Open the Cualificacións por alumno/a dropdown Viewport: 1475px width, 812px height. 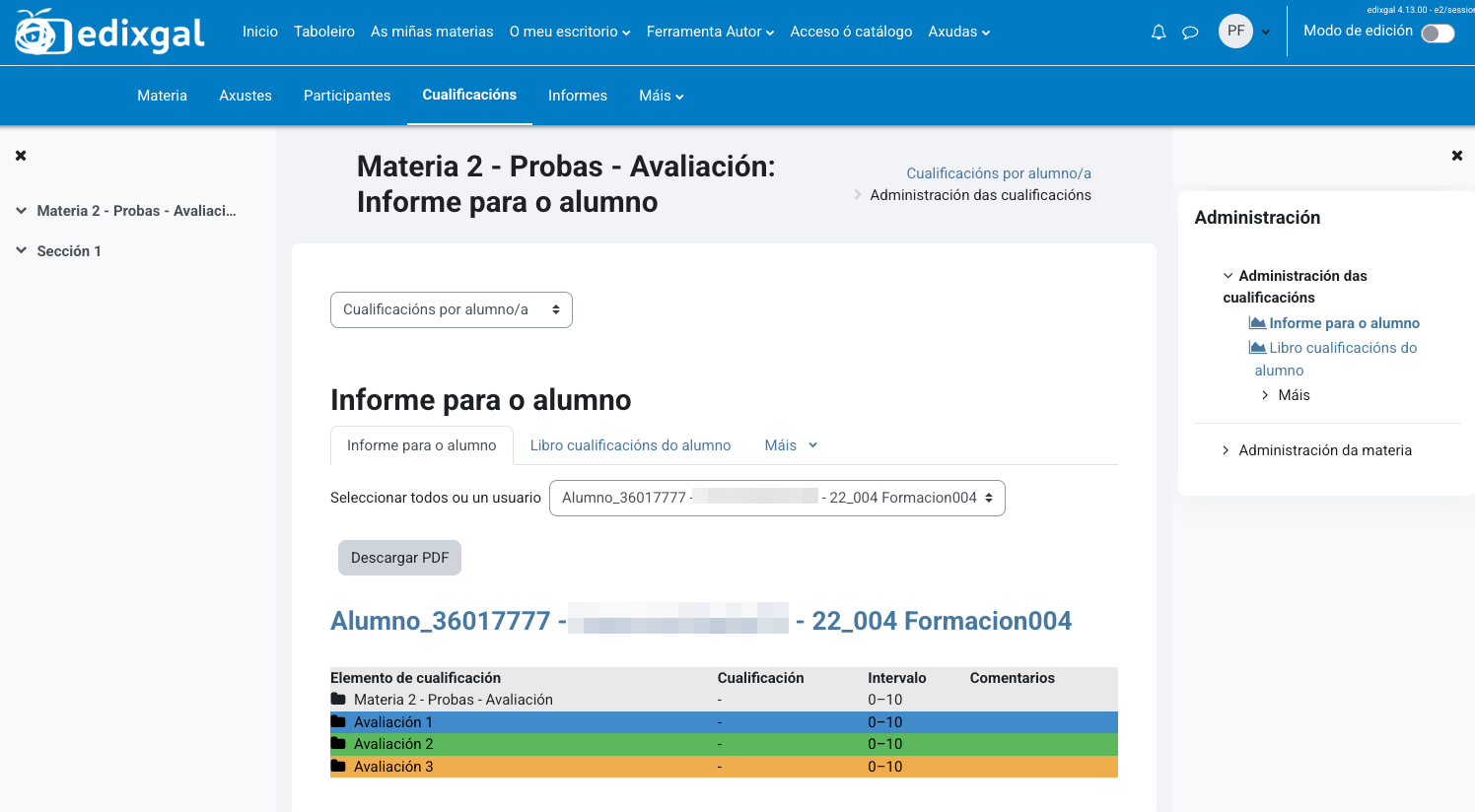pos(451,309)
